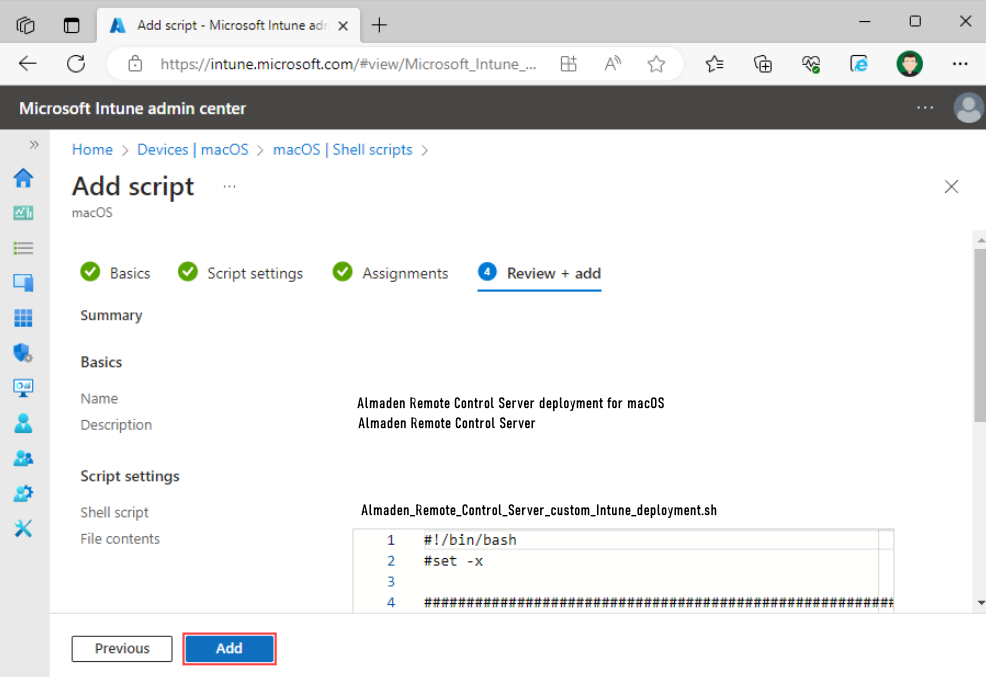Open Intune header more options ellipsis
Screen dimensions: 986x677
925,108
